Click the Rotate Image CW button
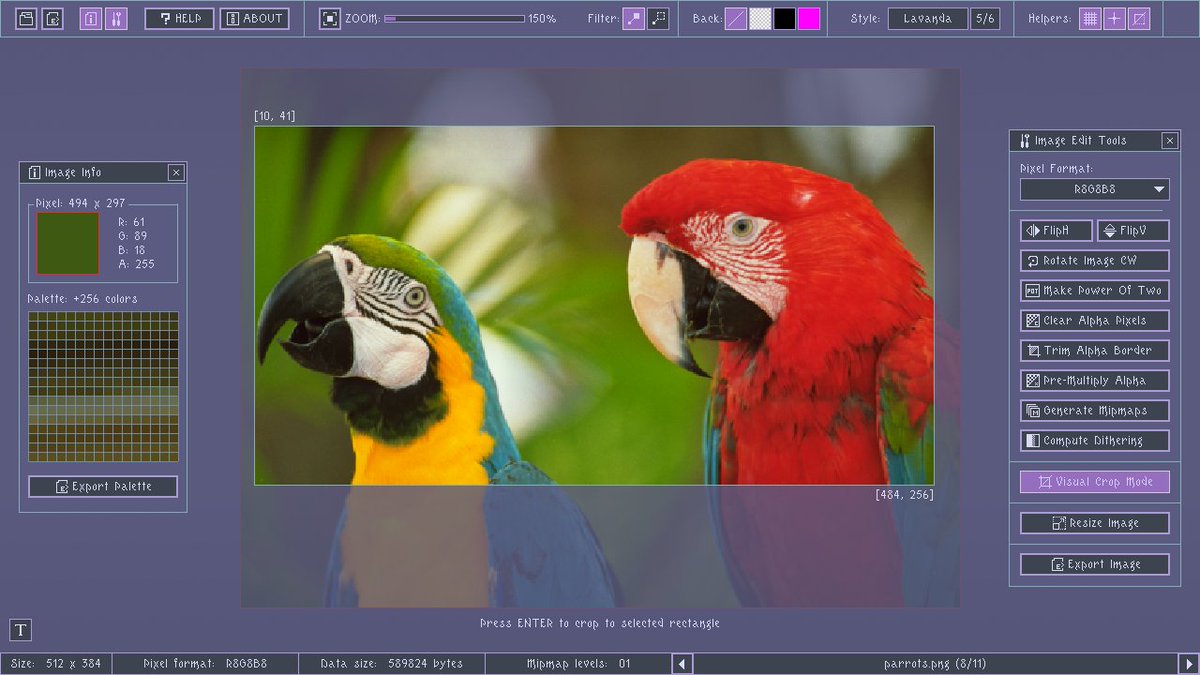This screenshot has height=675, width=1200. pos(1093,260)
